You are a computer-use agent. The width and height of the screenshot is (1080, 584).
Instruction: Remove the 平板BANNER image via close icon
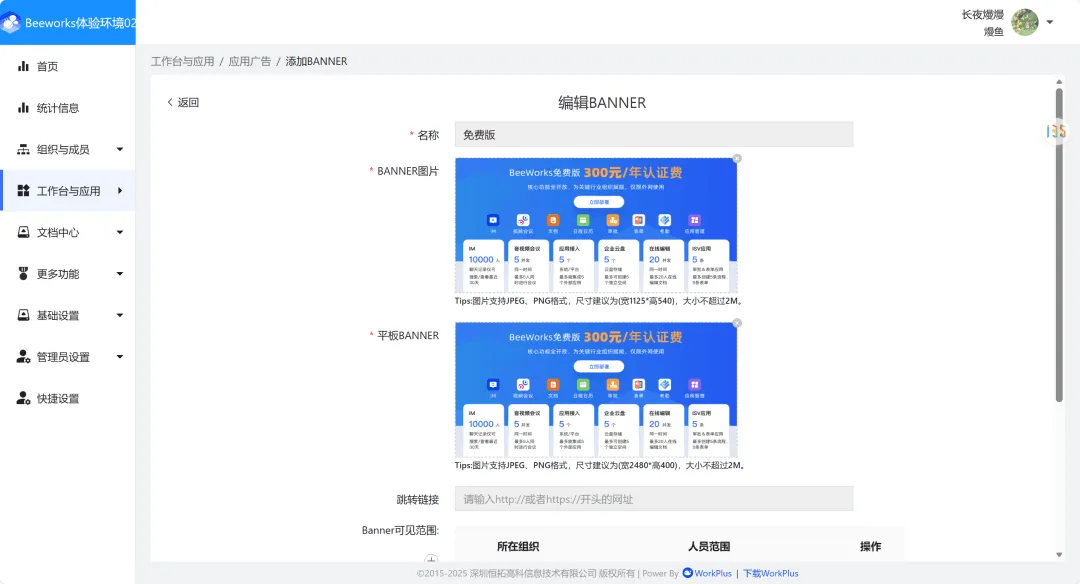tap(737, 323)
